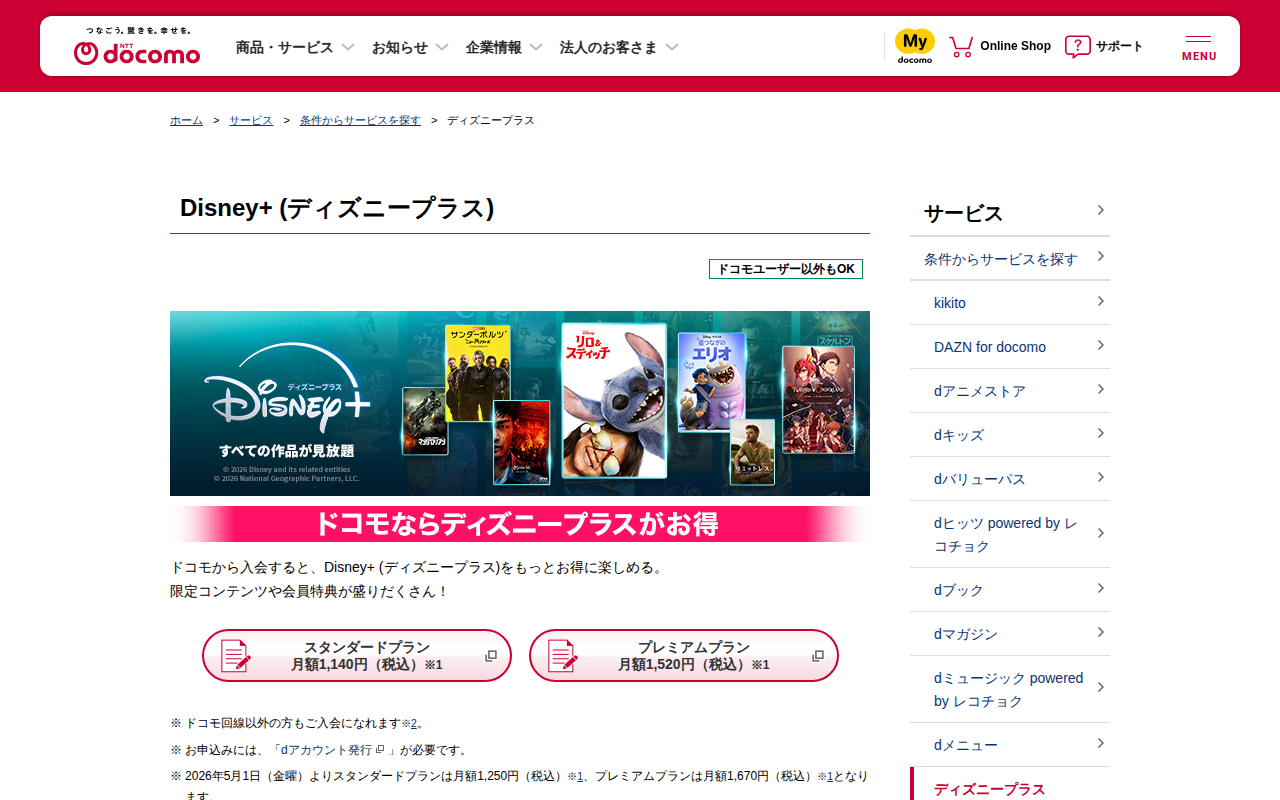The image size is (1280, 800).
Task: Select dキッズ from the sidebar
Action: (1010, 435)
